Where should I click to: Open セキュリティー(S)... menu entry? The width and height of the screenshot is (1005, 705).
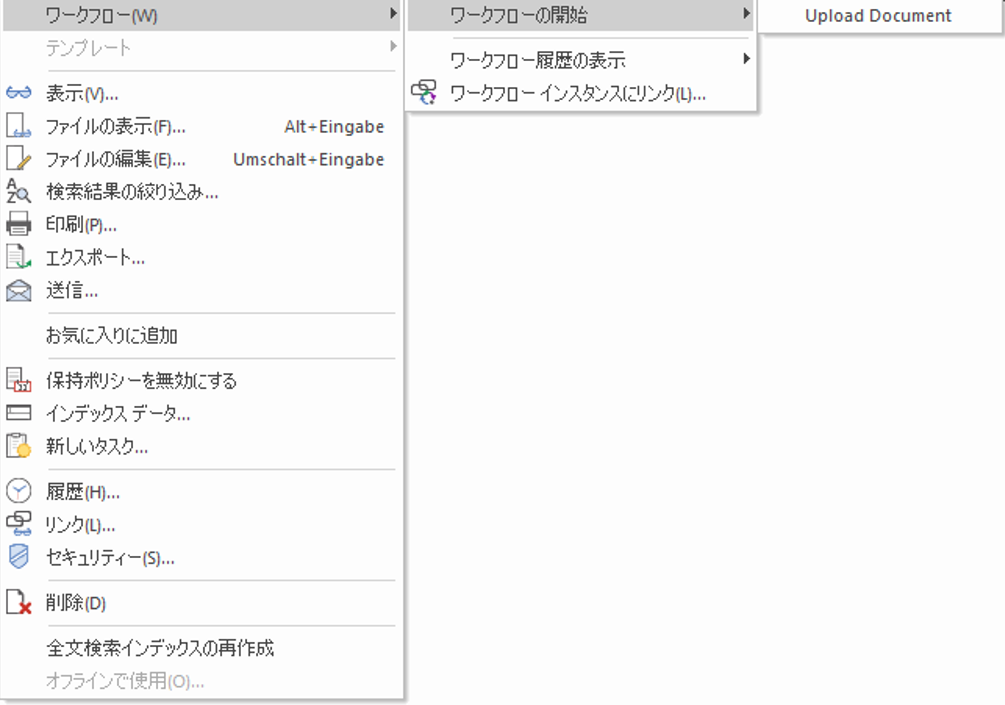[202, 558]
